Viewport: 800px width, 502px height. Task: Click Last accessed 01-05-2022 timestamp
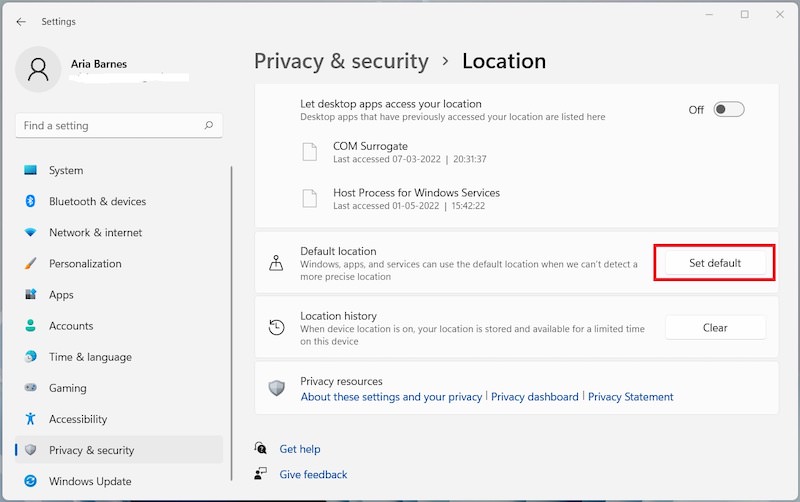409,206
